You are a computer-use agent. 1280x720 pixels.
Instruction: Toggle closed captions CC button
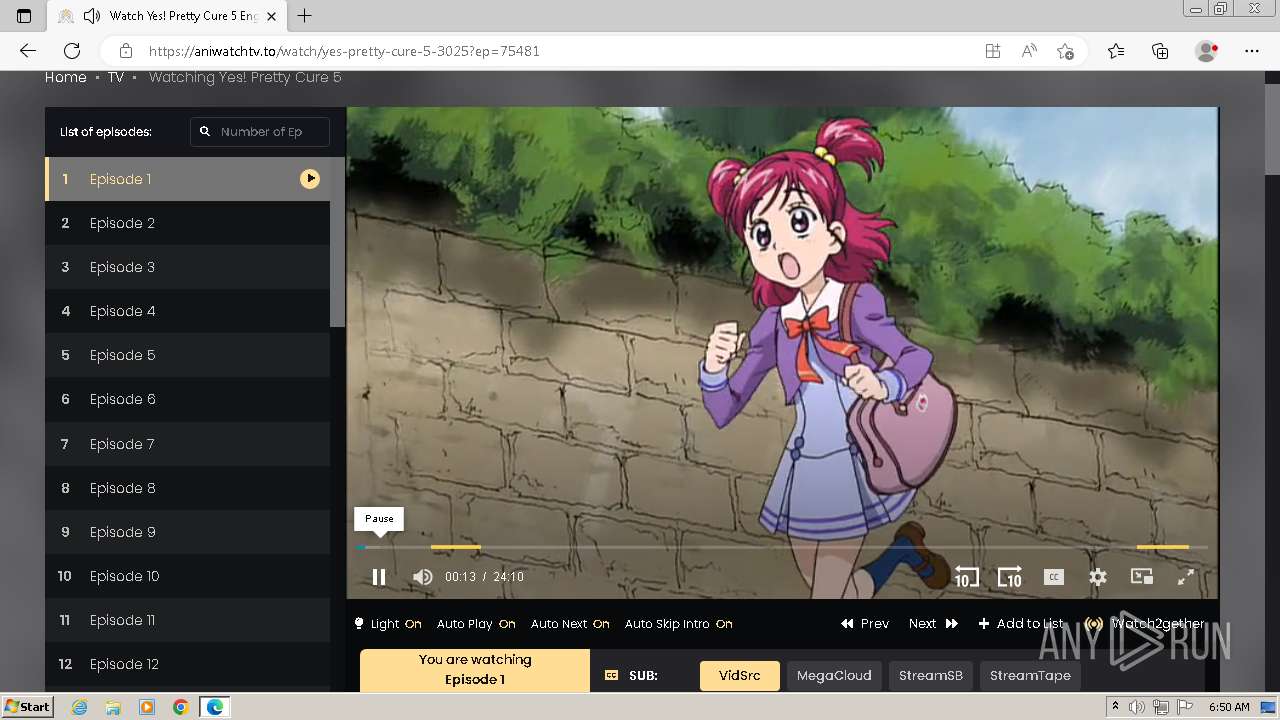[x=1053, y=577]
